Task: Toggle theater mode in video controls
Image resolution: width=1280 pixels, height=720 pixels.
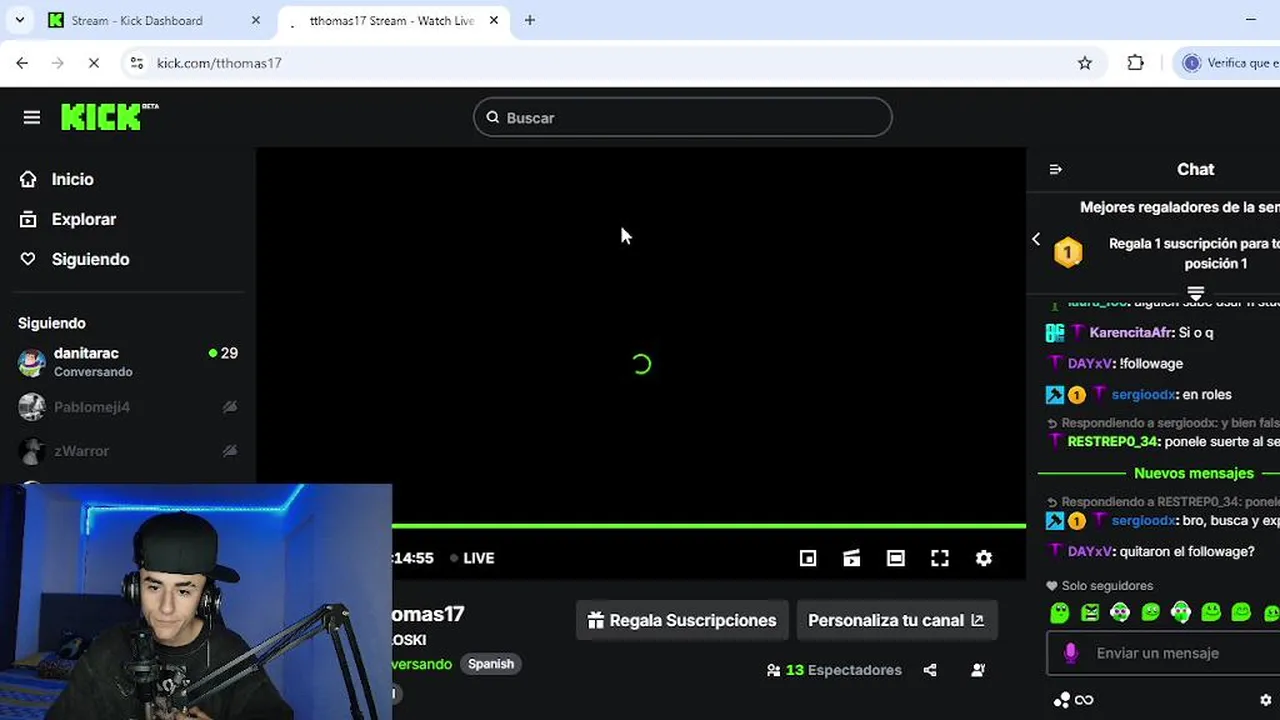Action: point(896,558)
